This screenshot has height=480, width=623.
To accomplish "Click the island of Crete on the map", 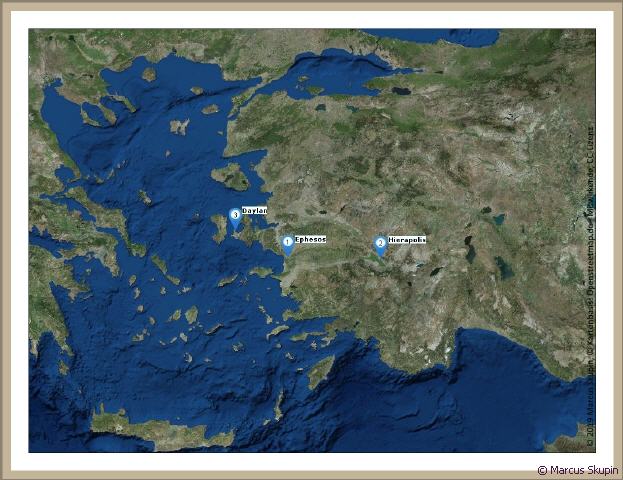I will 160,430.
